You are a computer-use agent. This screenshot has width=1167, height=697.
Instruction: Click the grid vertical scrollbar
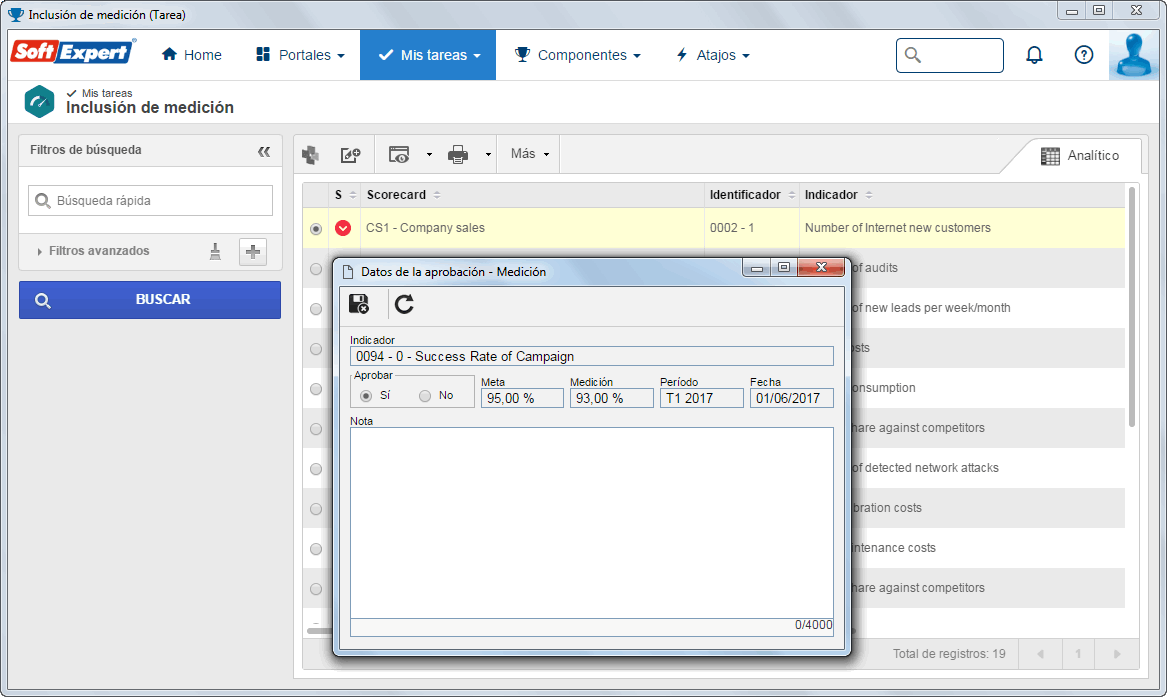coord(1132,306)
